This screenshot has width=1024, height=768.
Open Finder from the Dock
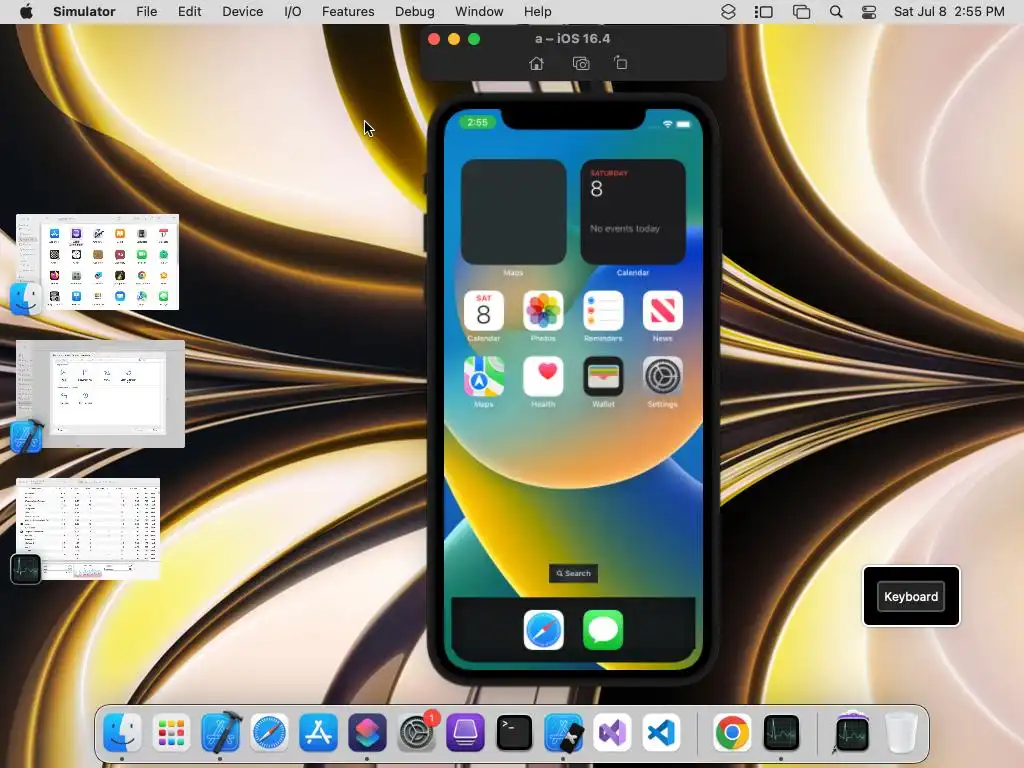point(122,732)
